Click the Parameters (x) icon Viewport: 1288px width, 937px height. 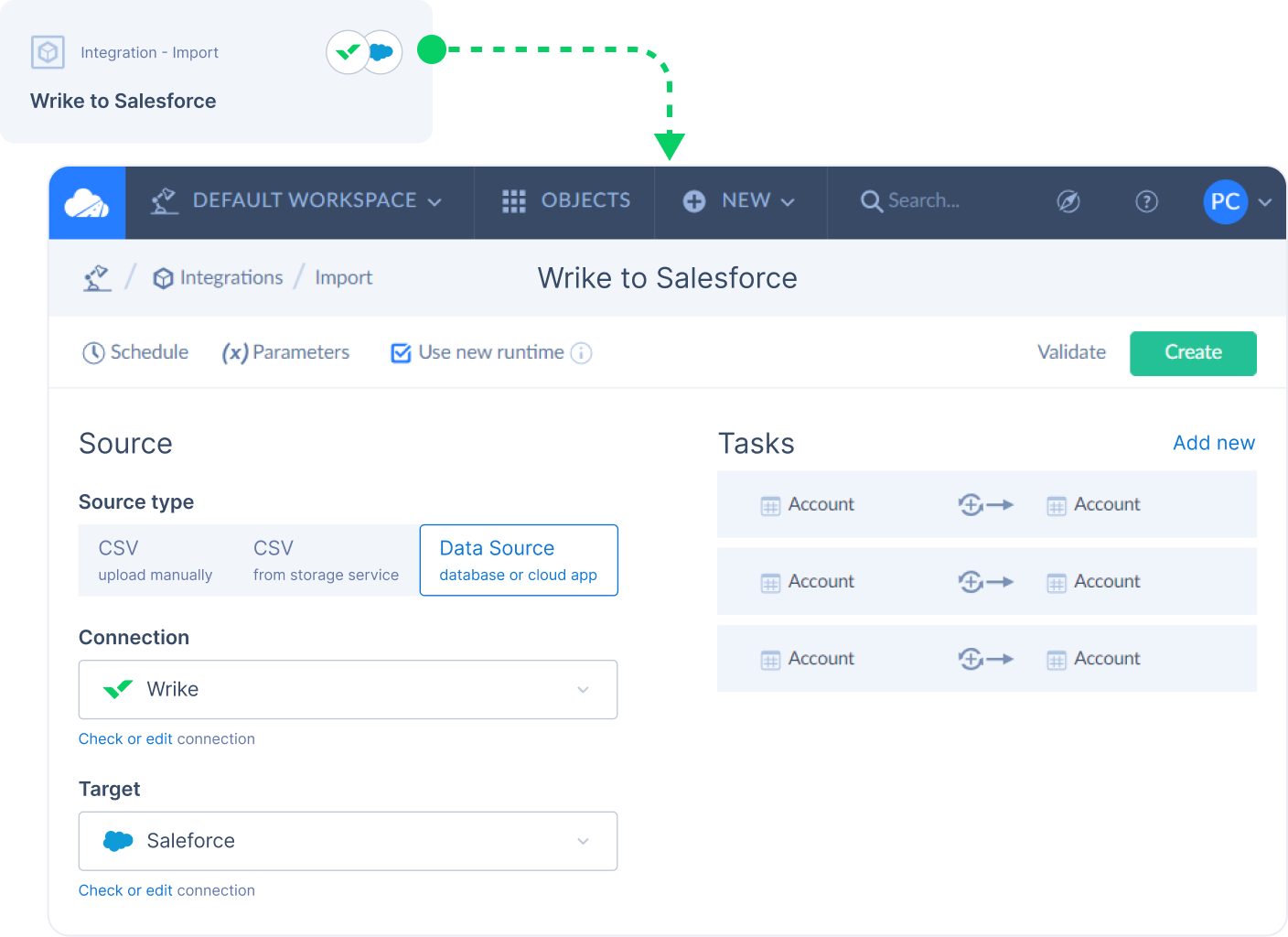click(x=235, y=353)
